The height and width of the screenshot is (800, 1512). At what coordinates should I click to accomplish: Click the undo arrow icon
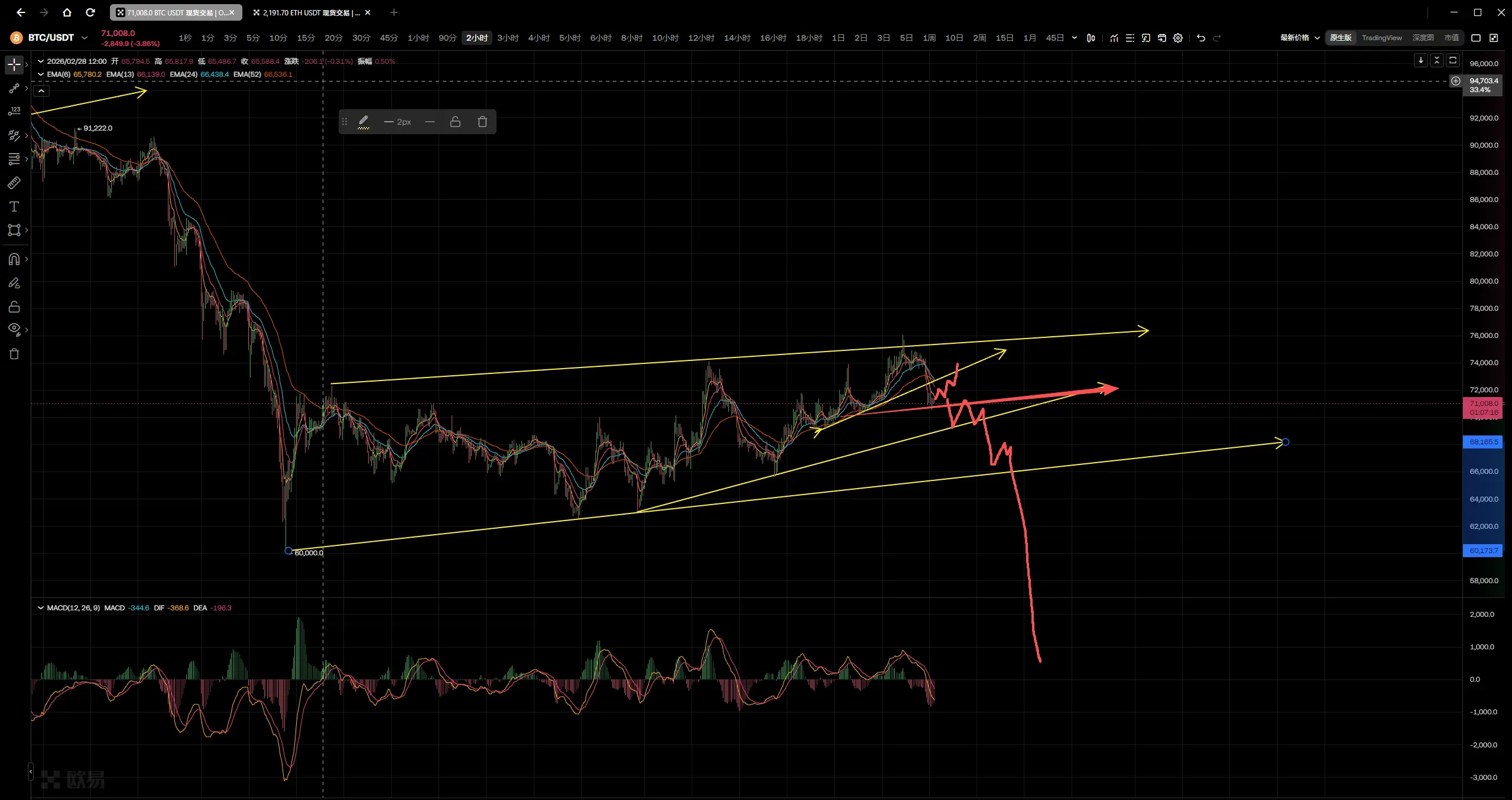click(1200, 38)
